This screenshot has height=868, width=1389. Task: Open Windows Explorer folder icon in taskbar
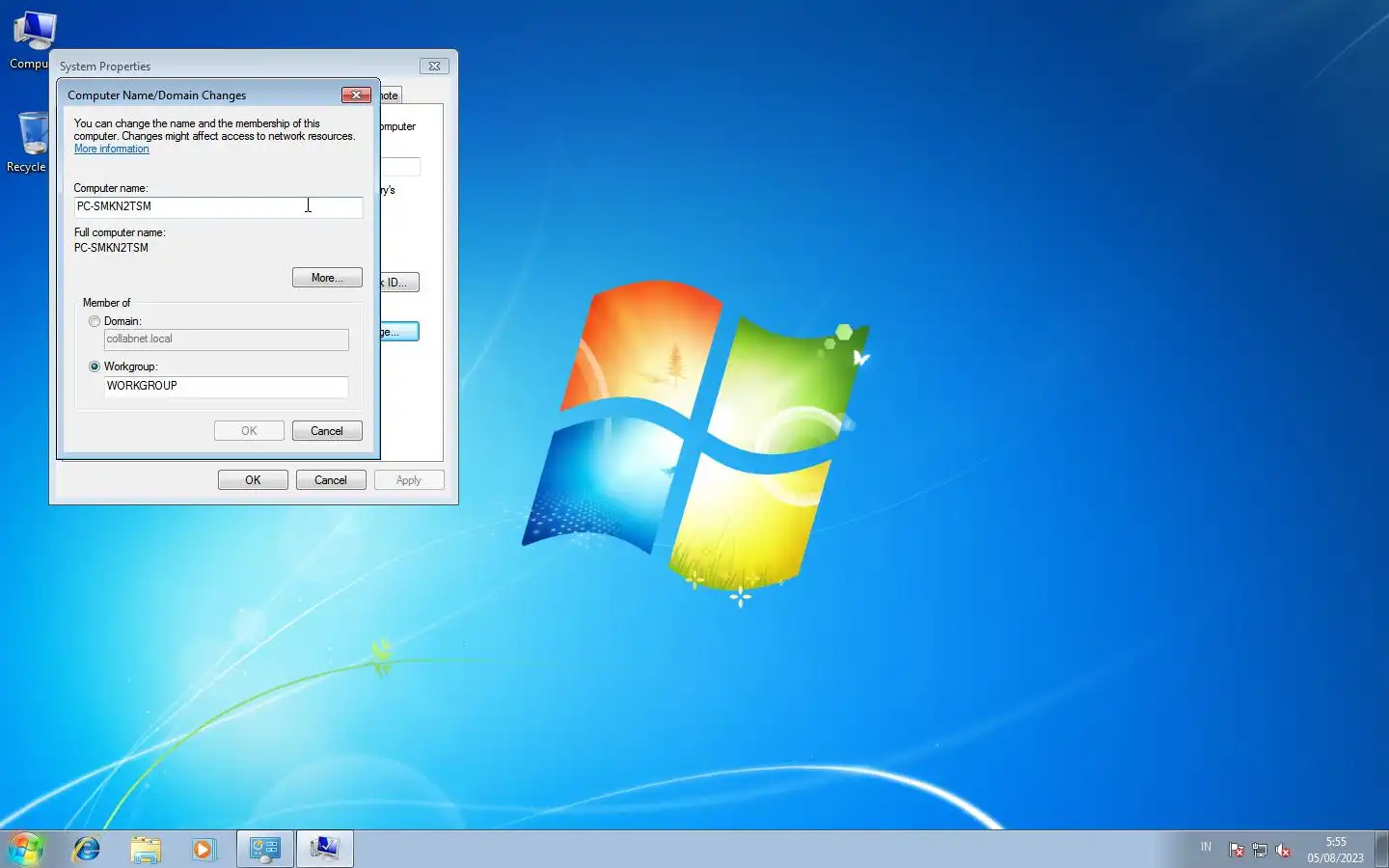tap(146, 849)
